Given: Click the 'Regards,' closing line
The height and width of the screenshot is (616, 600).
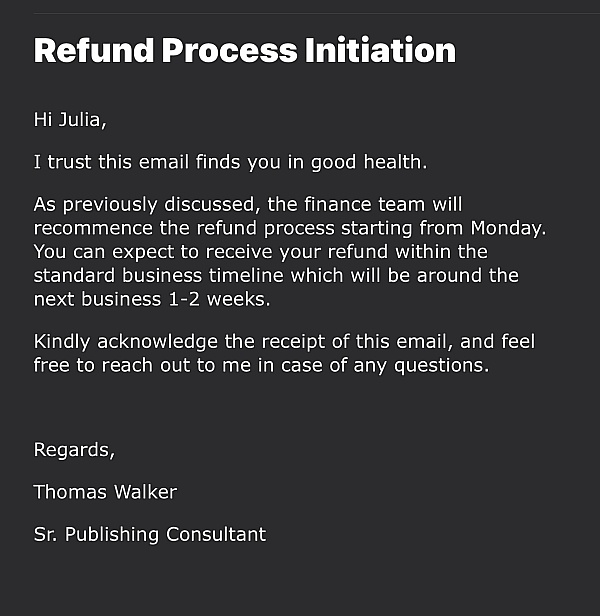Looking at the screenshot, I should tap(74, 450).
